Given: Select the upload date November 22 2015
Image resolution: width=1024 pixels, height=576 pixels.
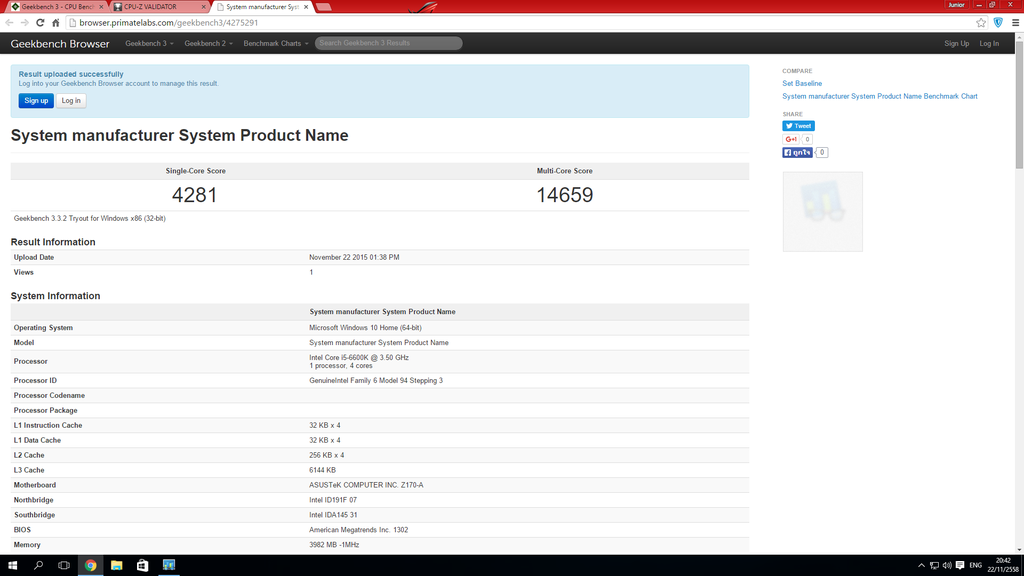Looking at the screenshot, I should pos(354,257).
